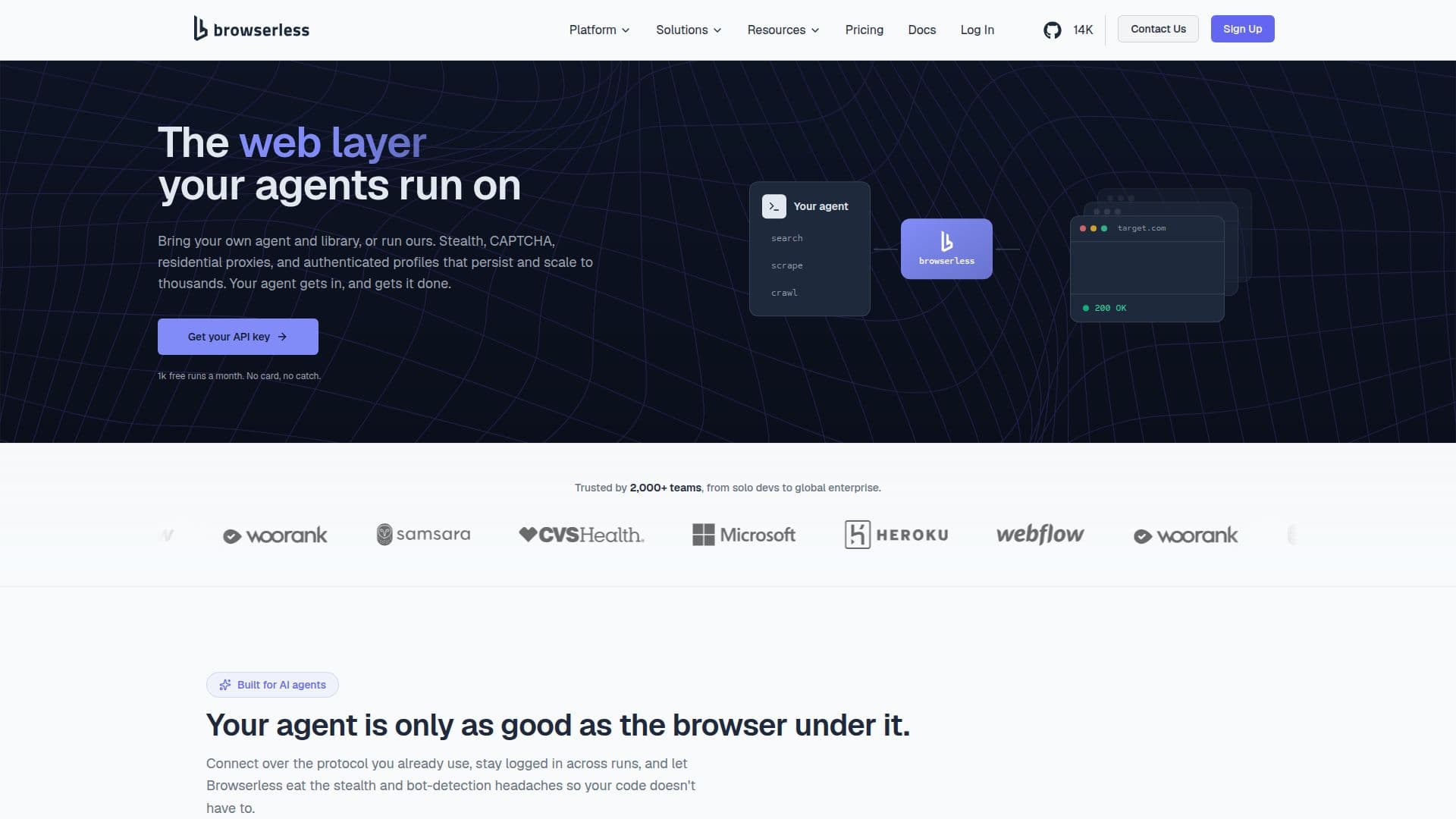
Task: Click the Heroku logo
Action: (896, 535)
